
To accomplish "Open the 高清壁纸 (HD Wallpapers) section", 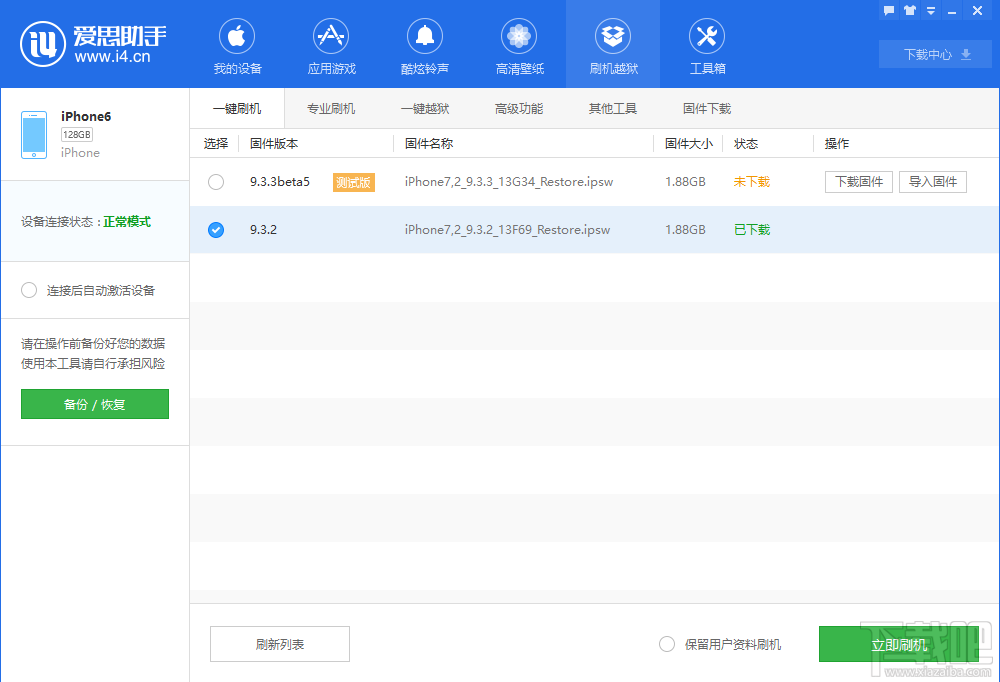I will point(518,44).
